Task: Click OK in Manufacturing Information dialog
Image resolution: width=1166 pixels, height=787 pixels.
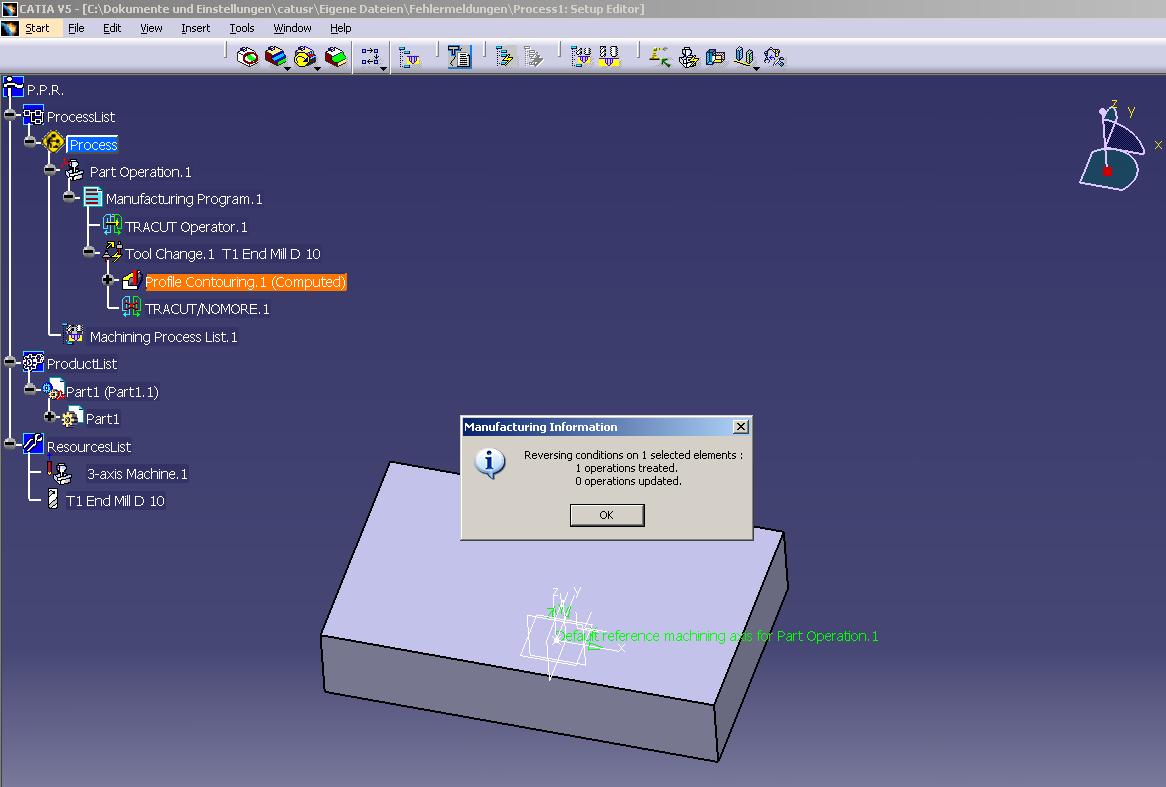Action: click(x=607, y=515)
